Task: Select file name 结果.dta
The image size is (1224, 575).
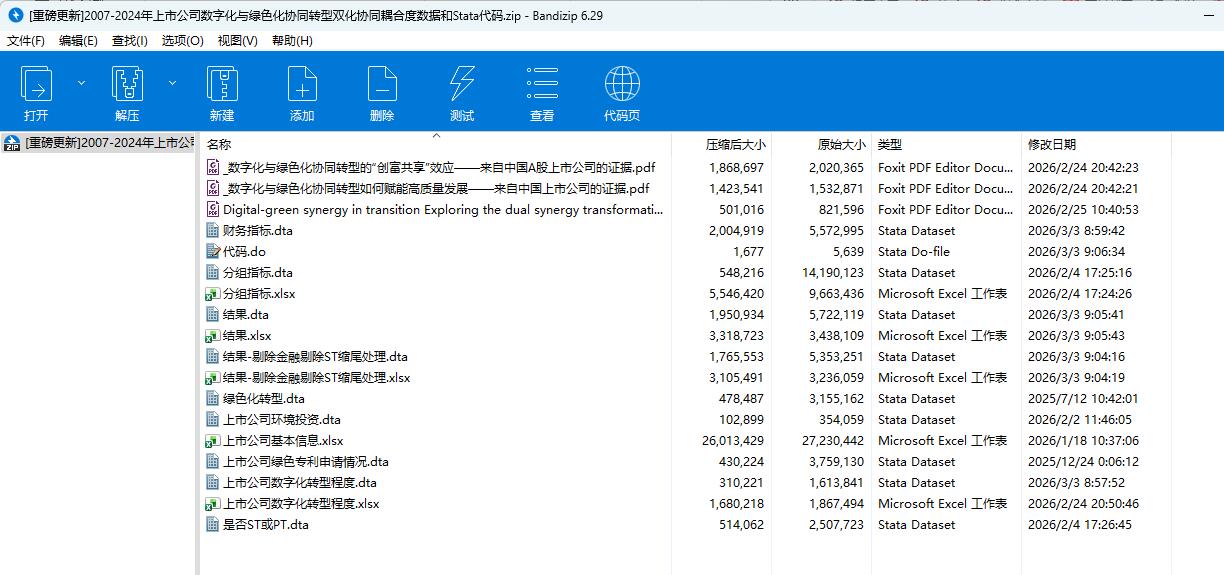Action: coord(246,315)
